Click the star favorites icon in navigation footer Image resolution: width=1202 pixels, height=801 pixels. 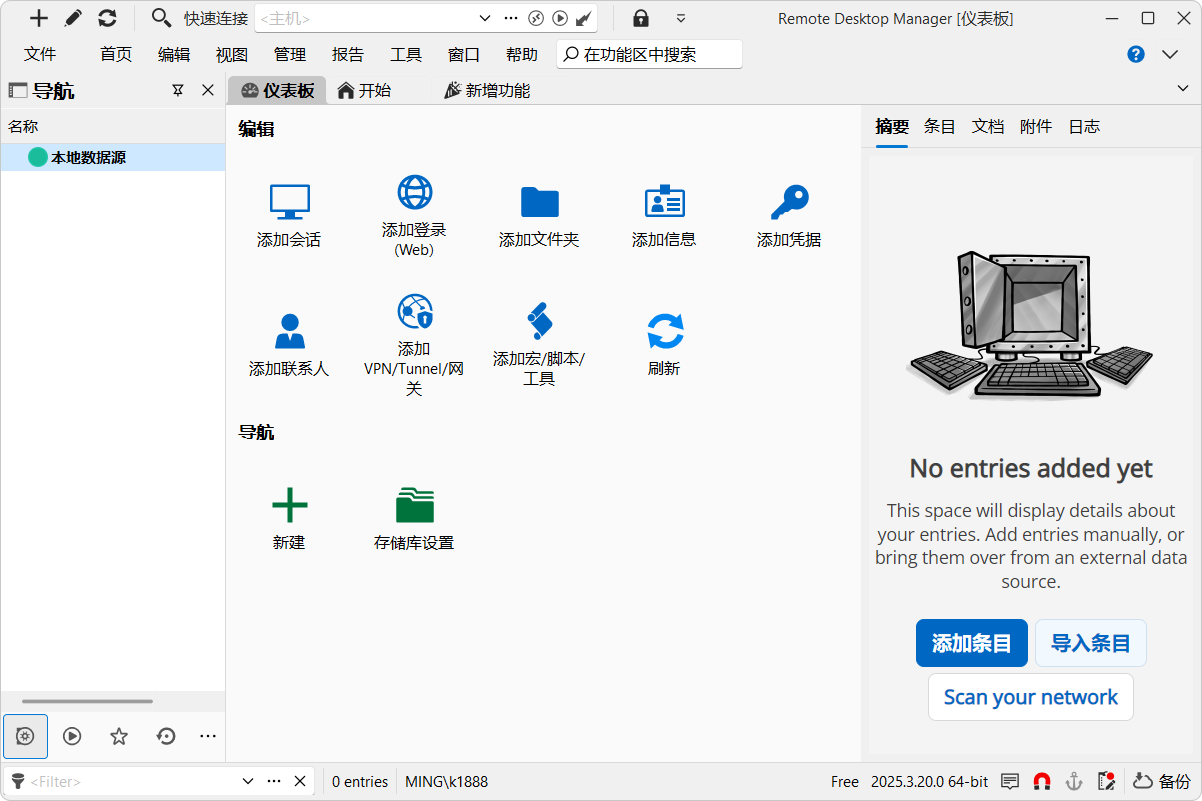coord(119,736)
